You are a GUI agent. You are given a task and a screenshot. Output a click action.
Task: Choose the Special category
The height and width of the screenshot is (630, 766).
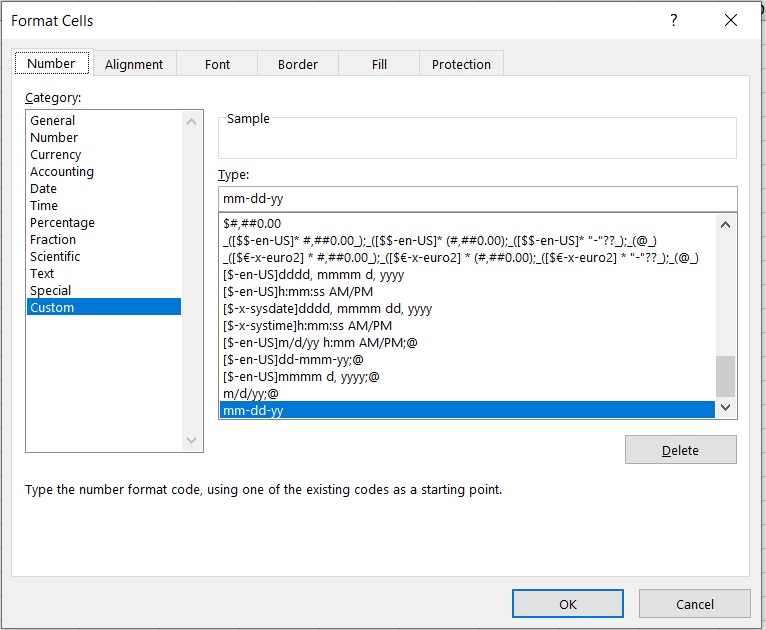tap(104, 291)
